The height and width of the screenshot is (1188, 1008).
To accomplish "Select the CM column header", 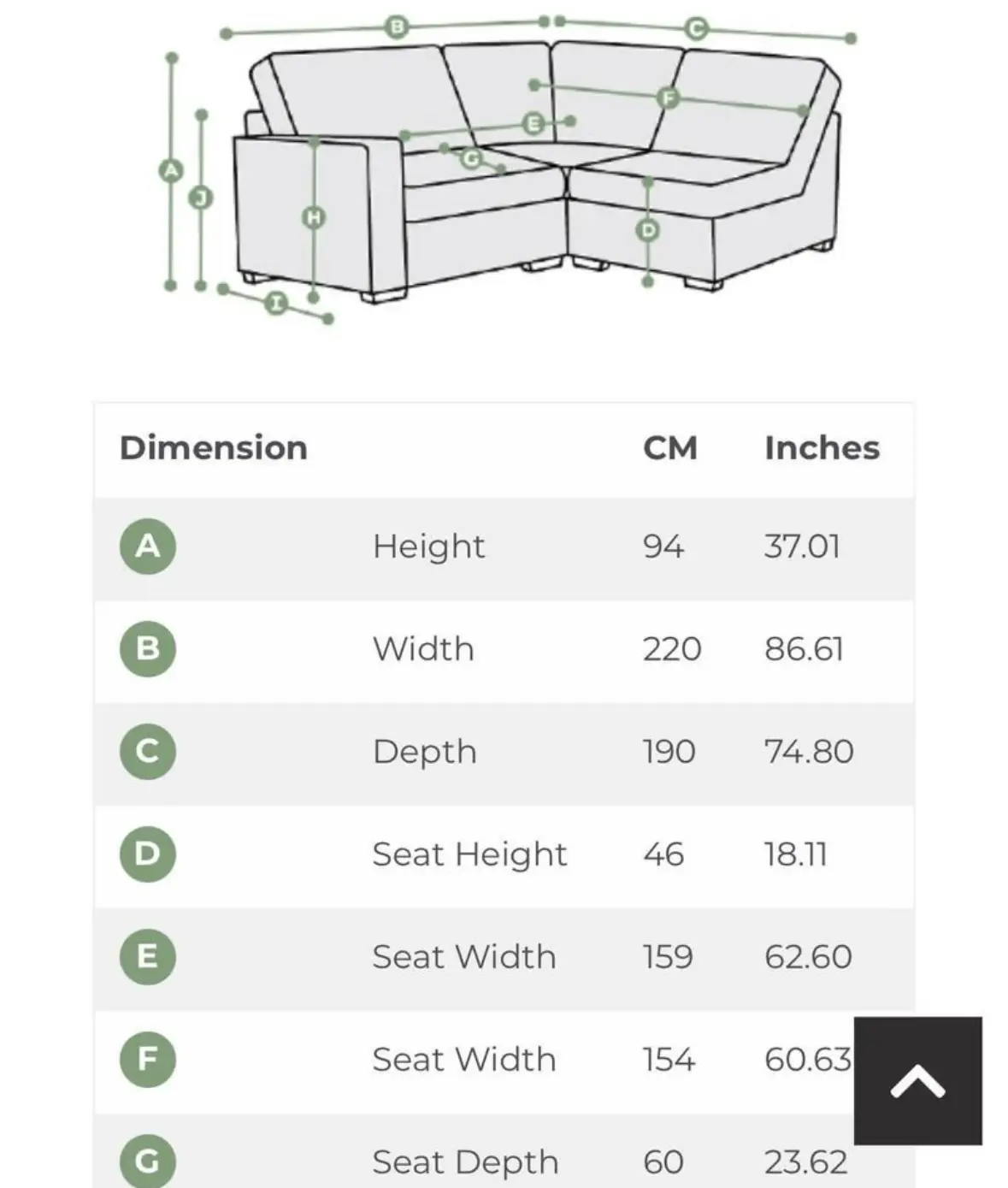I will (x=670, y=448).
